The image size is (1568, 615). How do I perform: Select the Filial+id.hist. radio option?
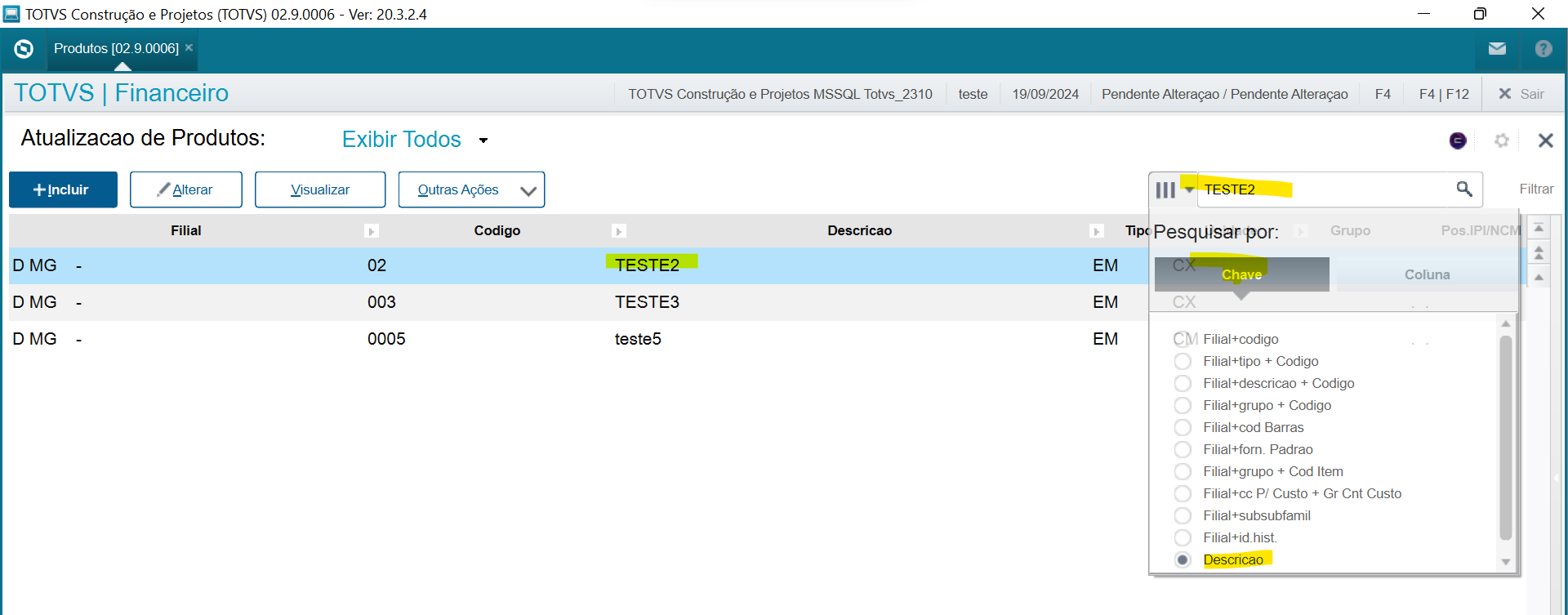1183,537
